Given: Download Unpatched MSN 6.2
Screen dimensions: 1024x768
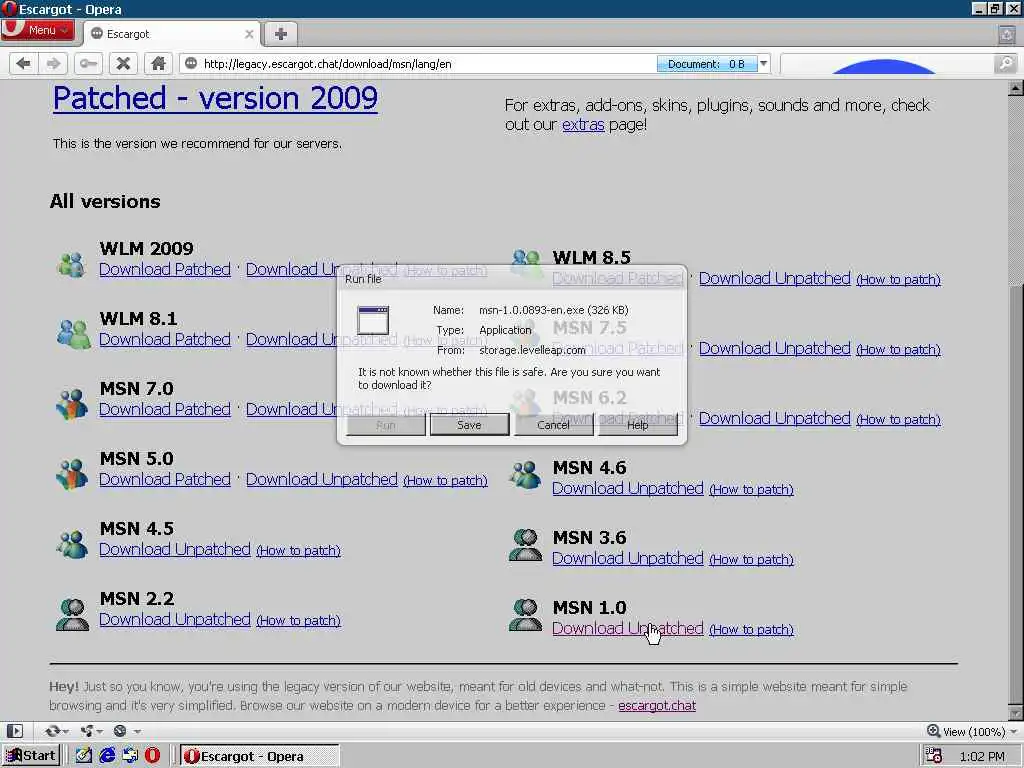Looking at the screenshot, I should coord(775,418).
